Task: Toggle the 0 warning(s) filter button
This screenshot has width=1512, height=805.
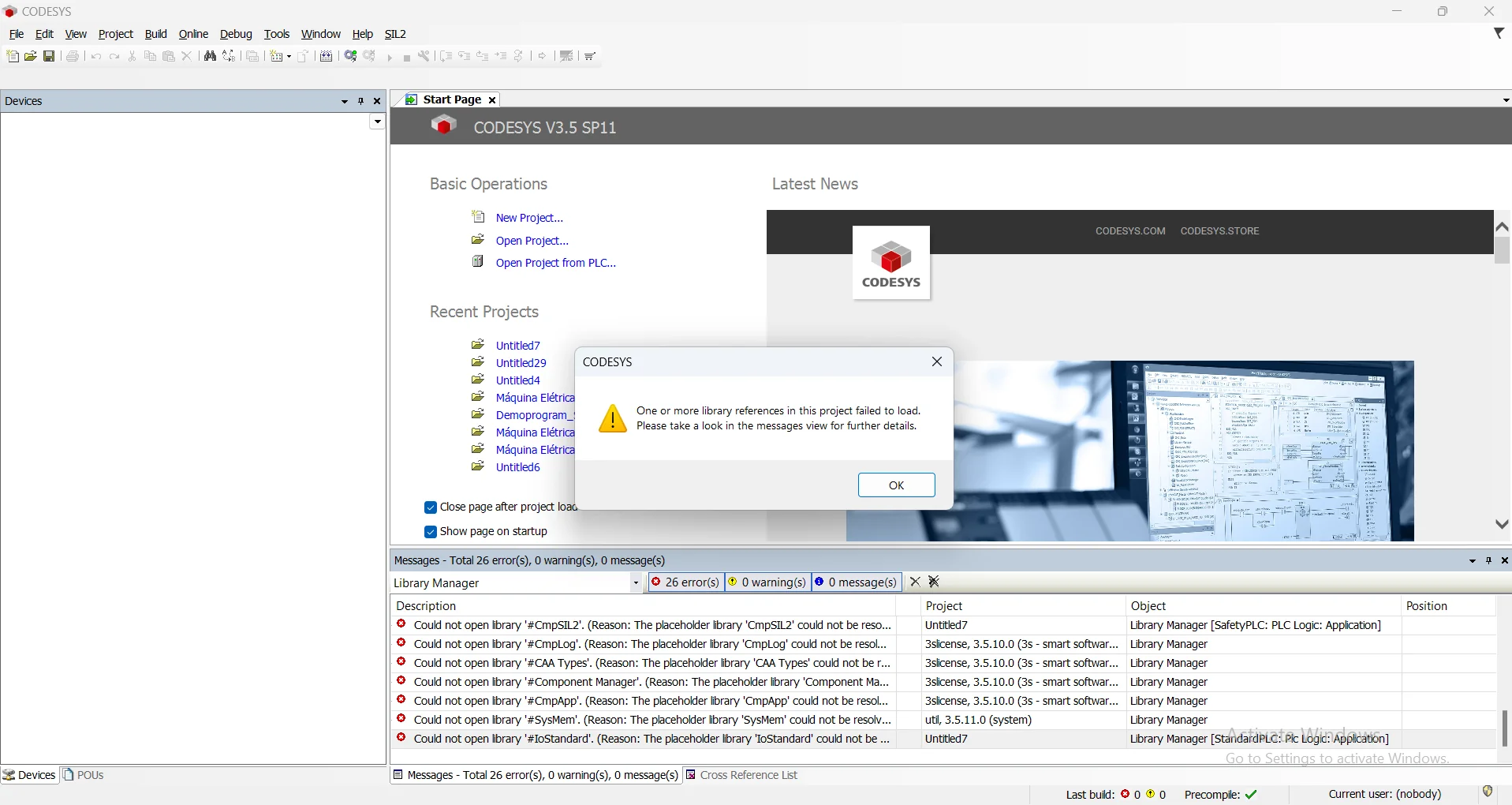Action: [769, 582]
